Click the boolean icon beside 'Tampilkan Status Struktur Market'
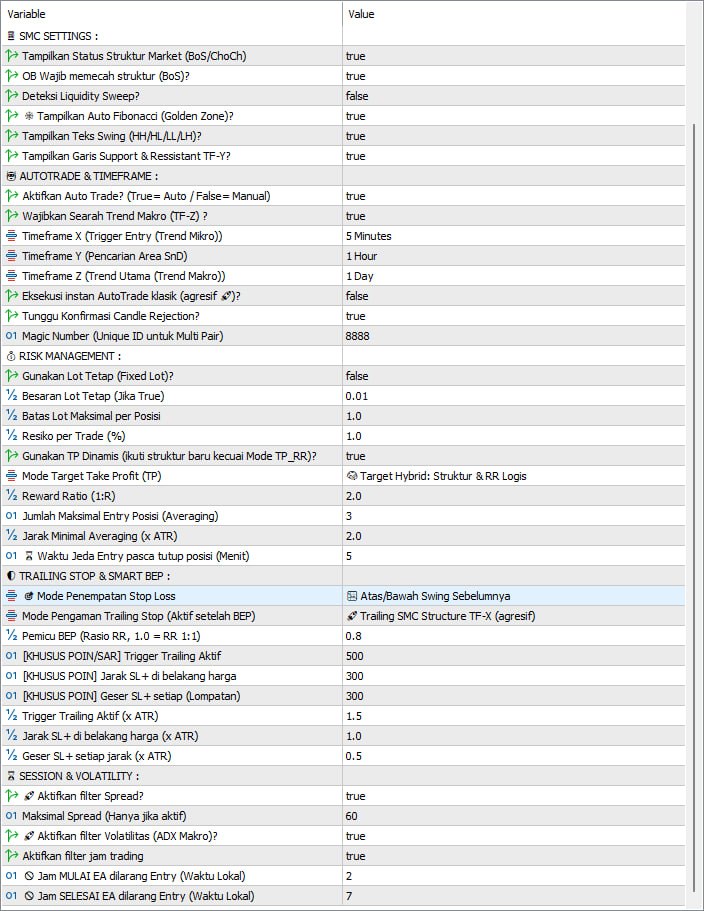Screen dimensions: 704x911 (12, 56)
